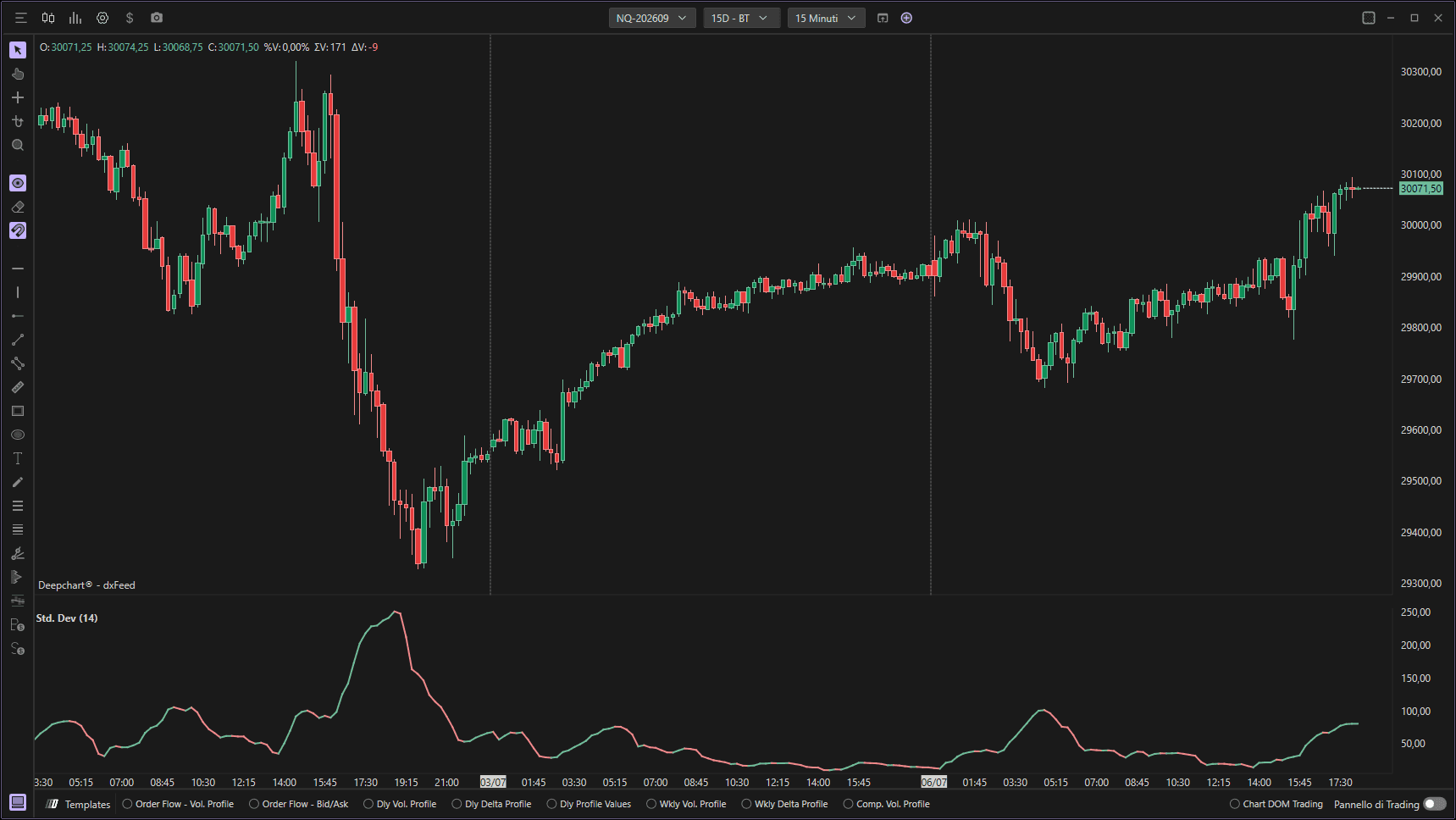Click the 06/07 date marker
This screenshot has height=820, width=1456.
(934, 782)
